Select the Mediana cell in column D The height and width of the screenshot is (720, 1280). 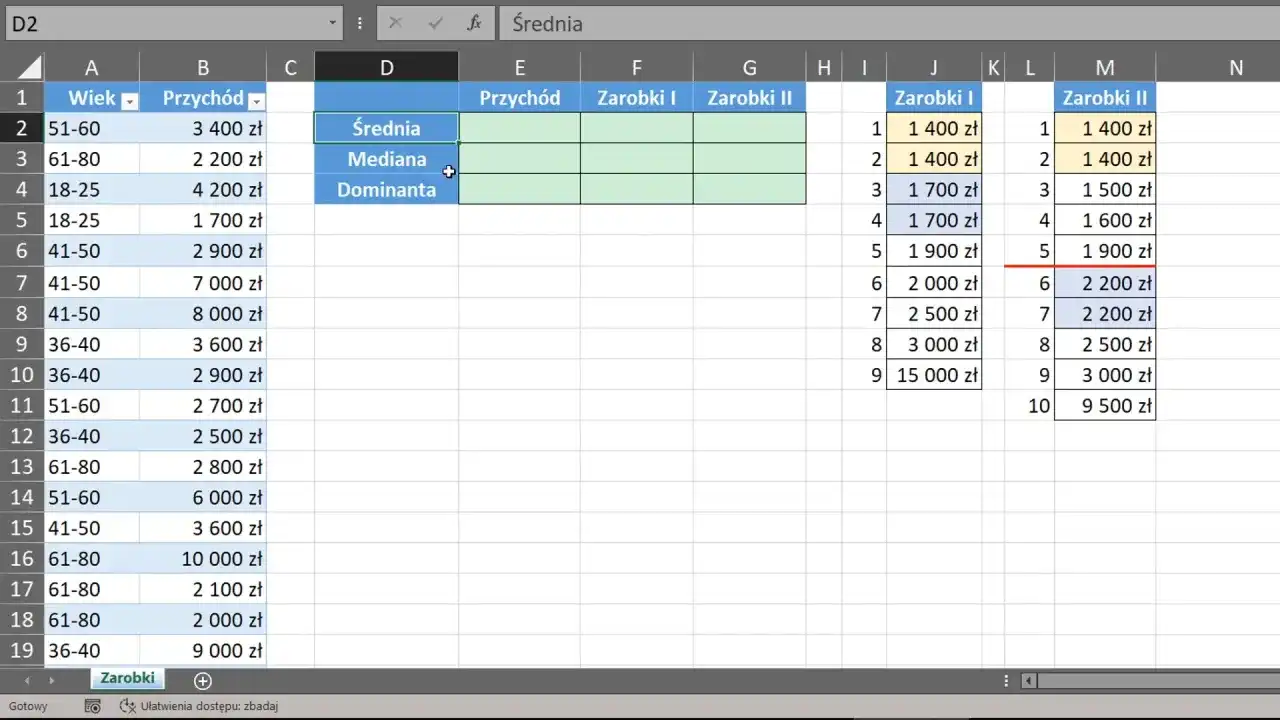tap(386, 159)
